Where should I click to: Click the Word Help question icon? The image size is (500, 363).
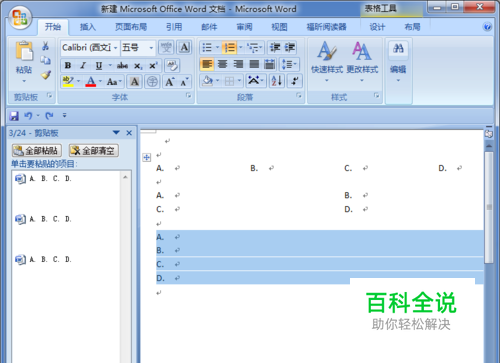(x=487, y=27)
